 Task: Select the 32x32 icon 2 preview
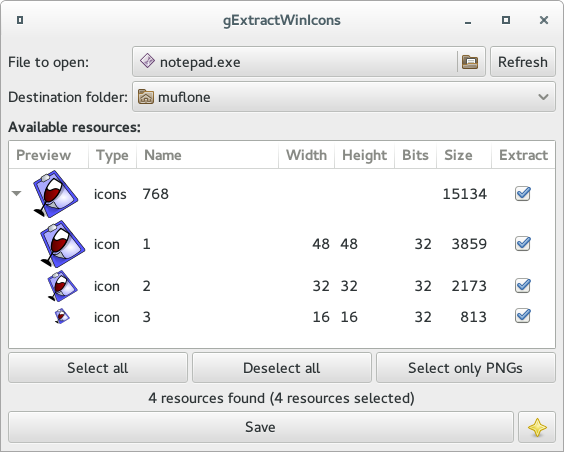click(62, 286)
